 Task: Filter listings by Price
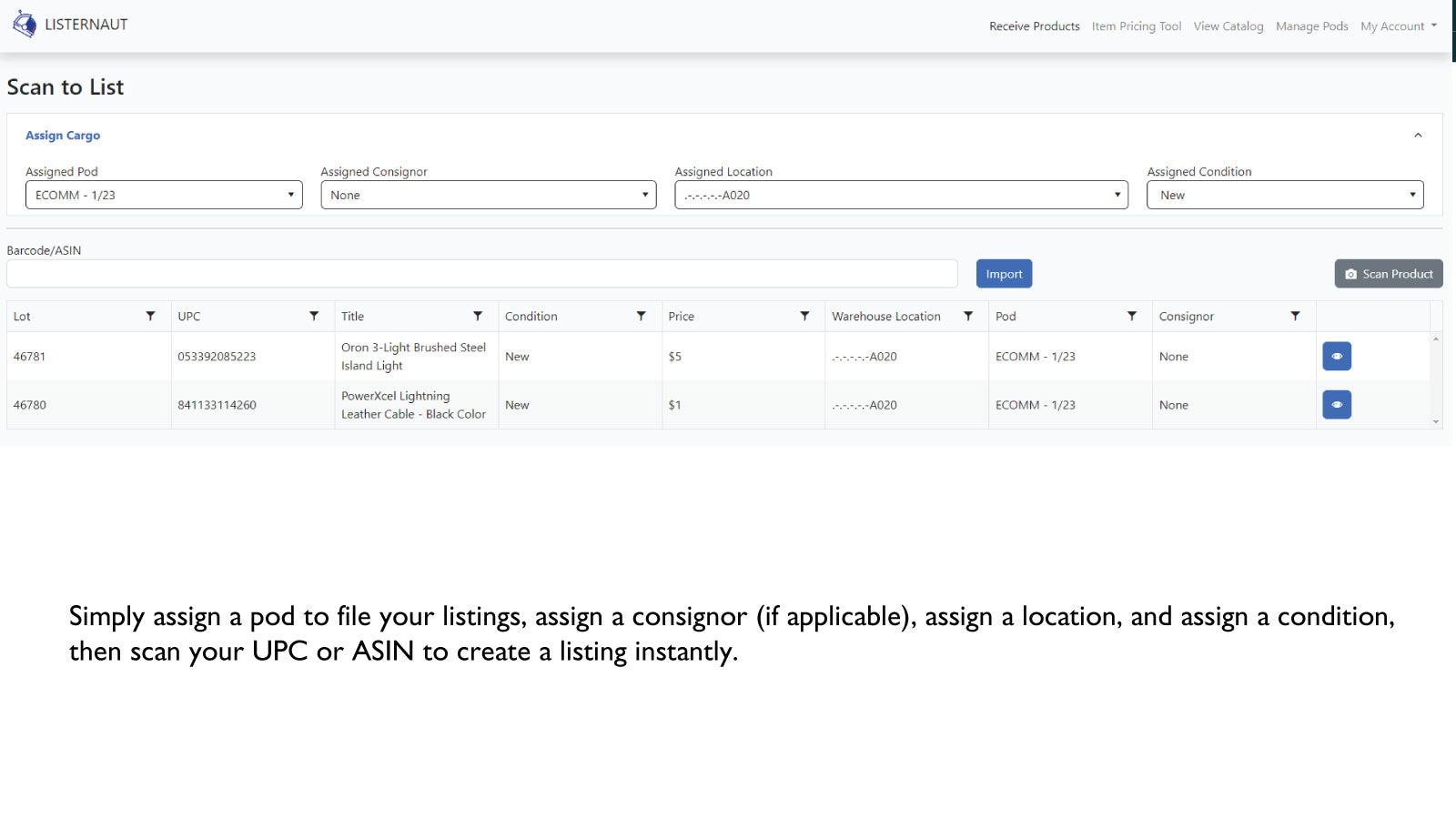click(804, 316)
